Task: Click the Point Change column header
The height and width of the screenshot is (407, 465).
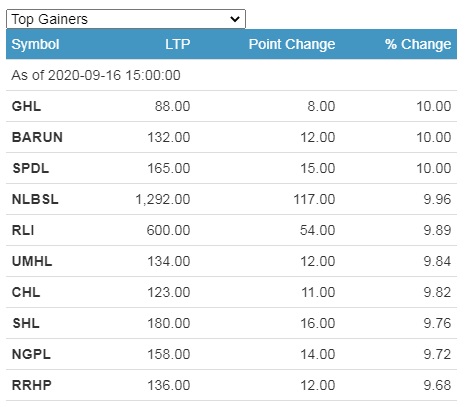Action: (x=292, y=44)
